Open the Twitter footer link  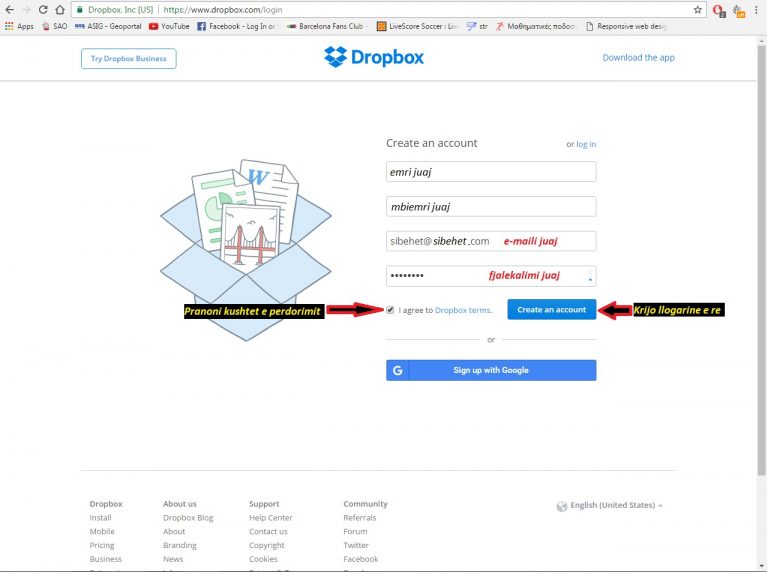[356, 545]
